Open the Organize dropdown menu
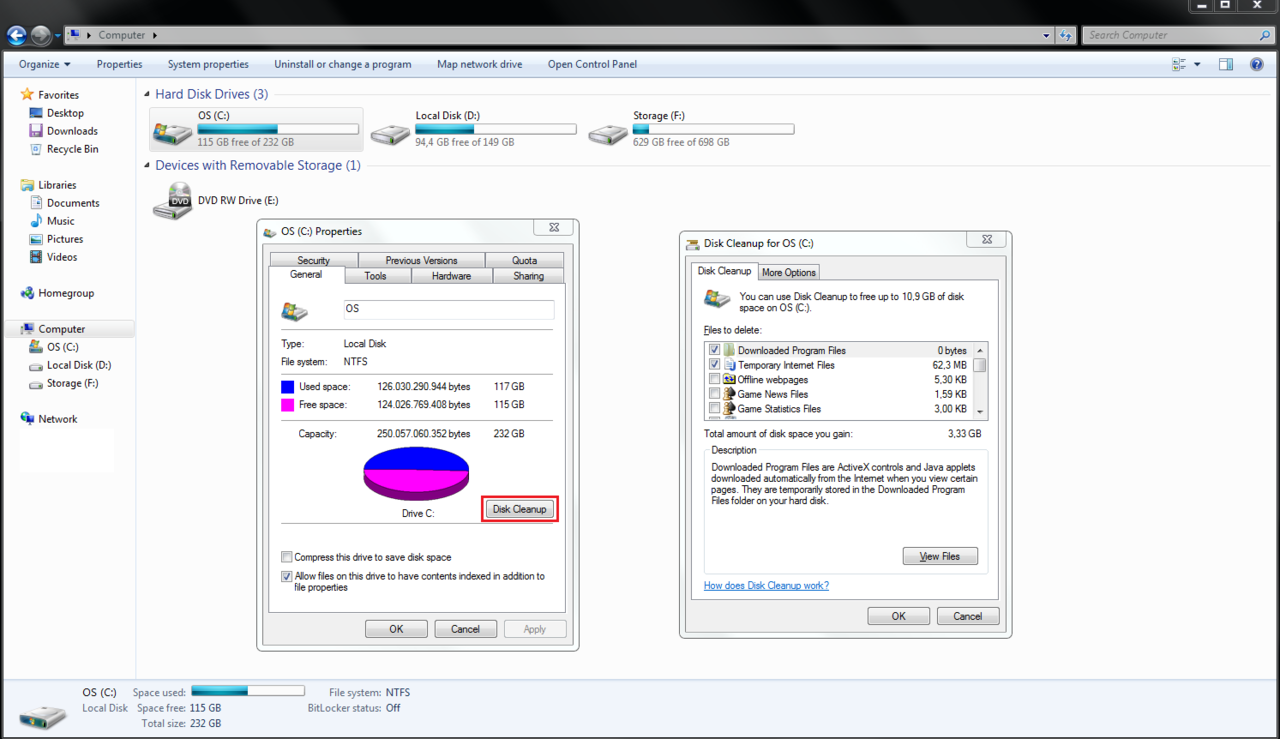This screenshot has width=1280, height=739. (x=45, y=64)
